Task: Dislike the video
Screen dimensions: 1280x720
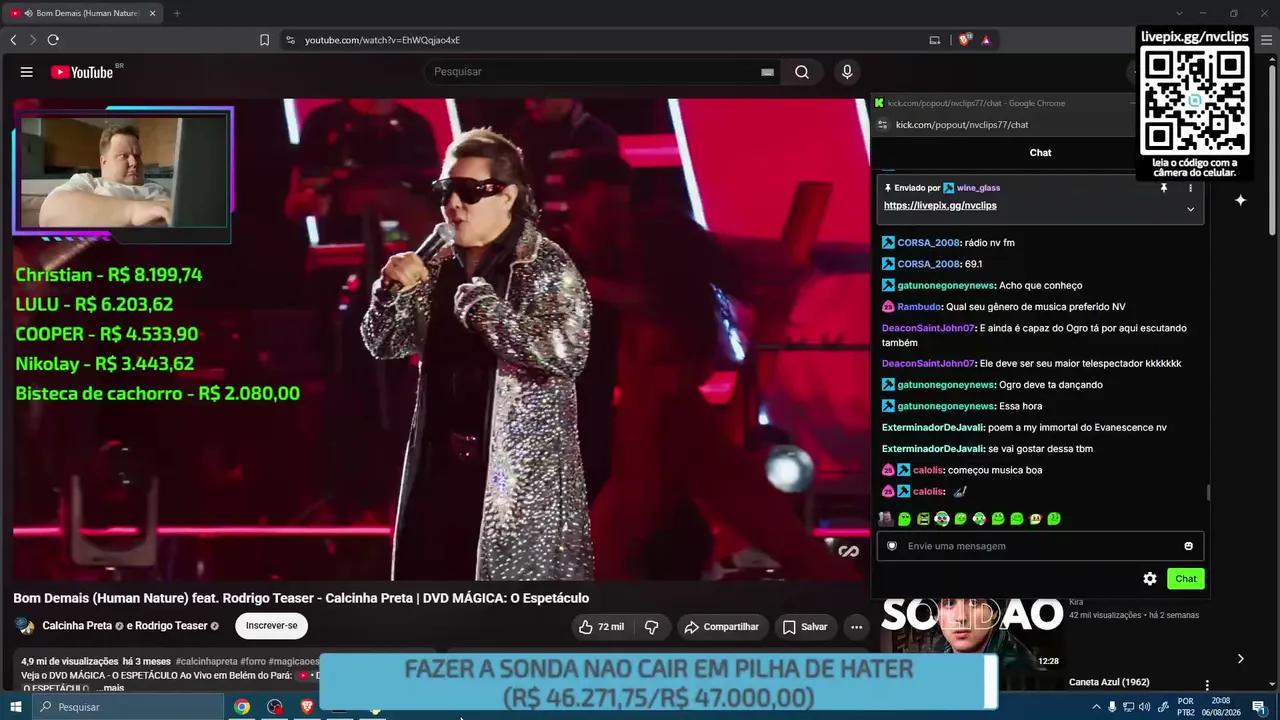Action: coord(651,627)
